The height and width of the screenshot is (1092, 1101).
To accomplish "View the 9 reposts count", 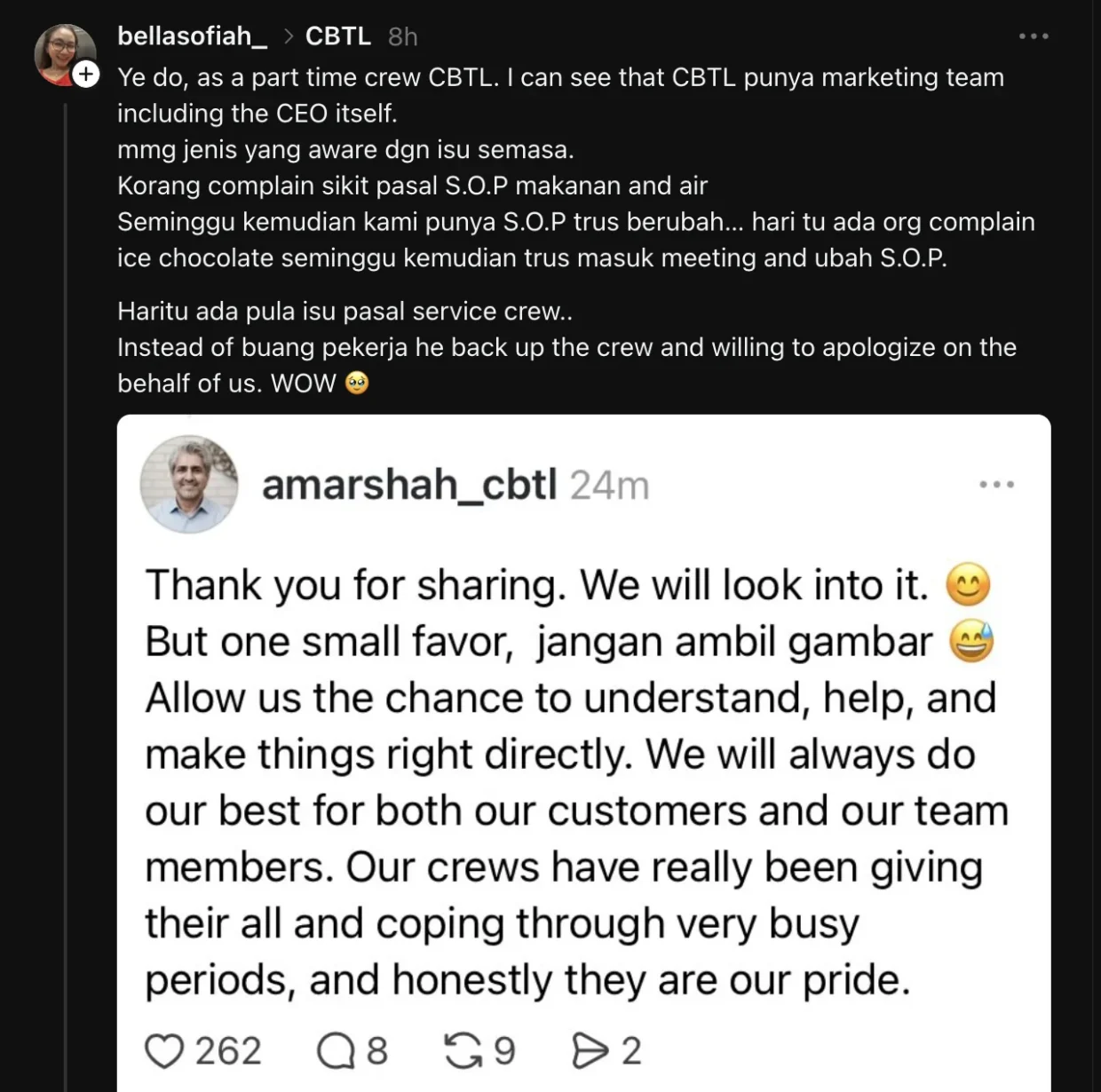I will coord(504,1051).
